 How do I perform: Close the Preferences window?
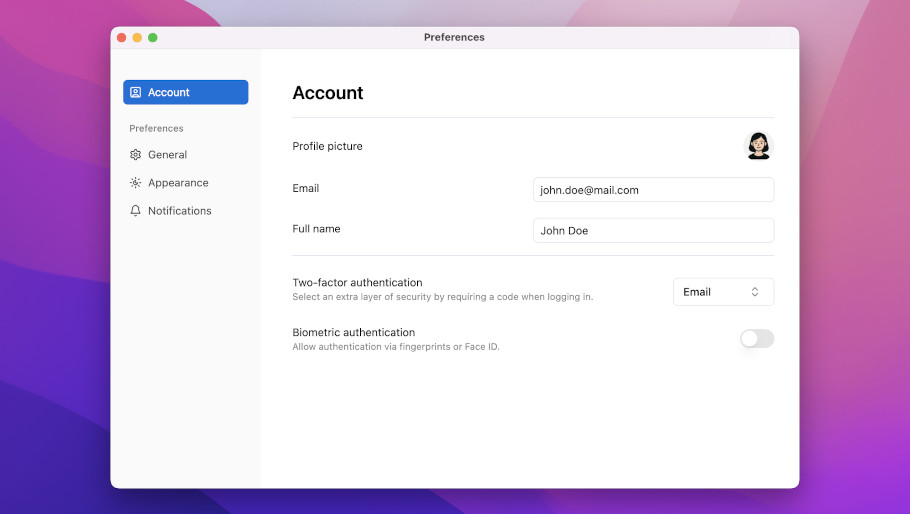pos(122,37)
